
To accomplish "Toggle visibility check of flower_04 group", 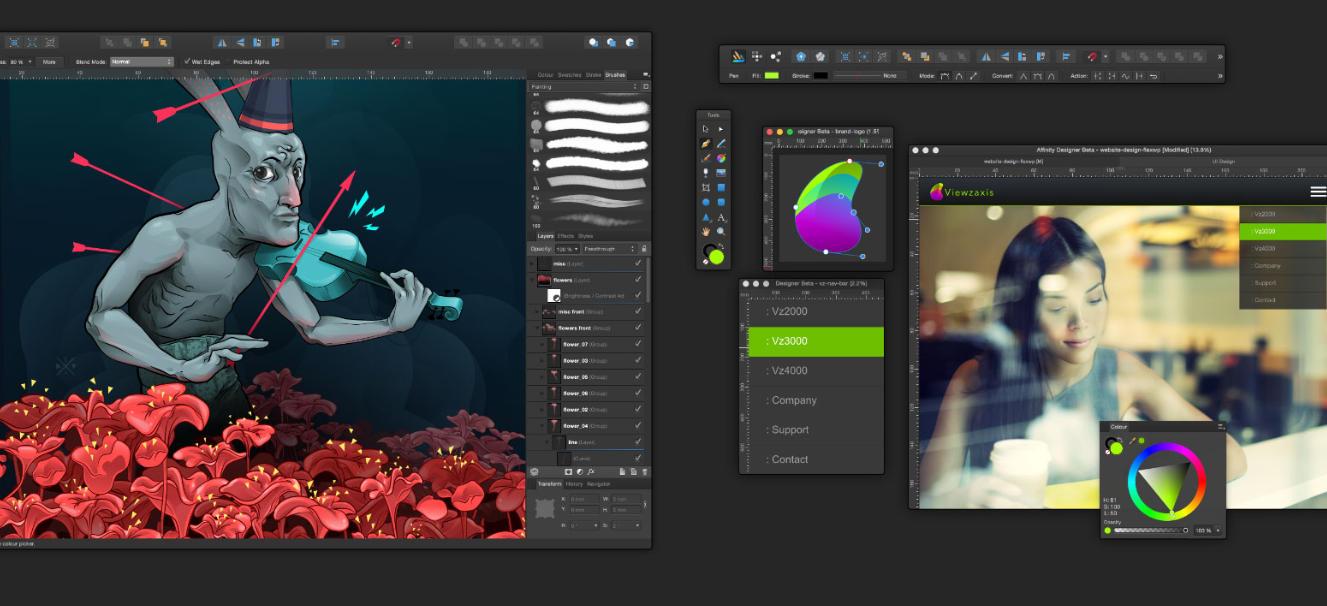I will [x=638, y=426].
